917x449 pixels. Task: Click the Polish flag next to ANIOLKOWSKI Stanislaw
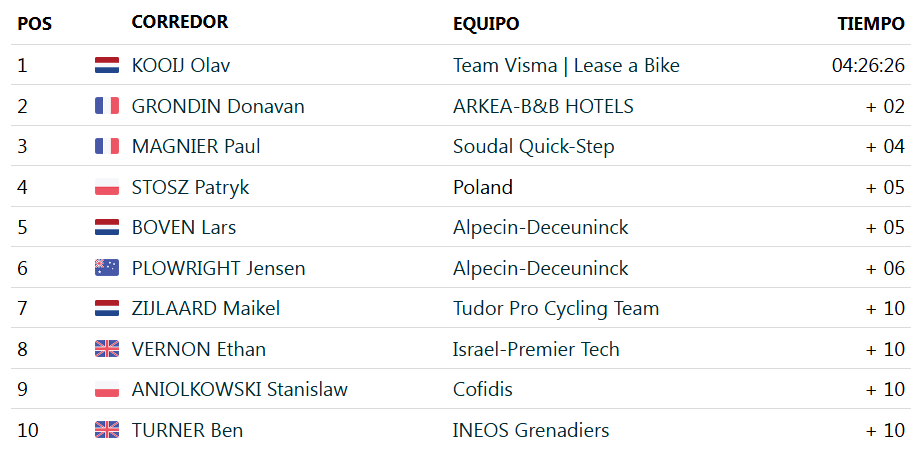[x=107, y=389]
